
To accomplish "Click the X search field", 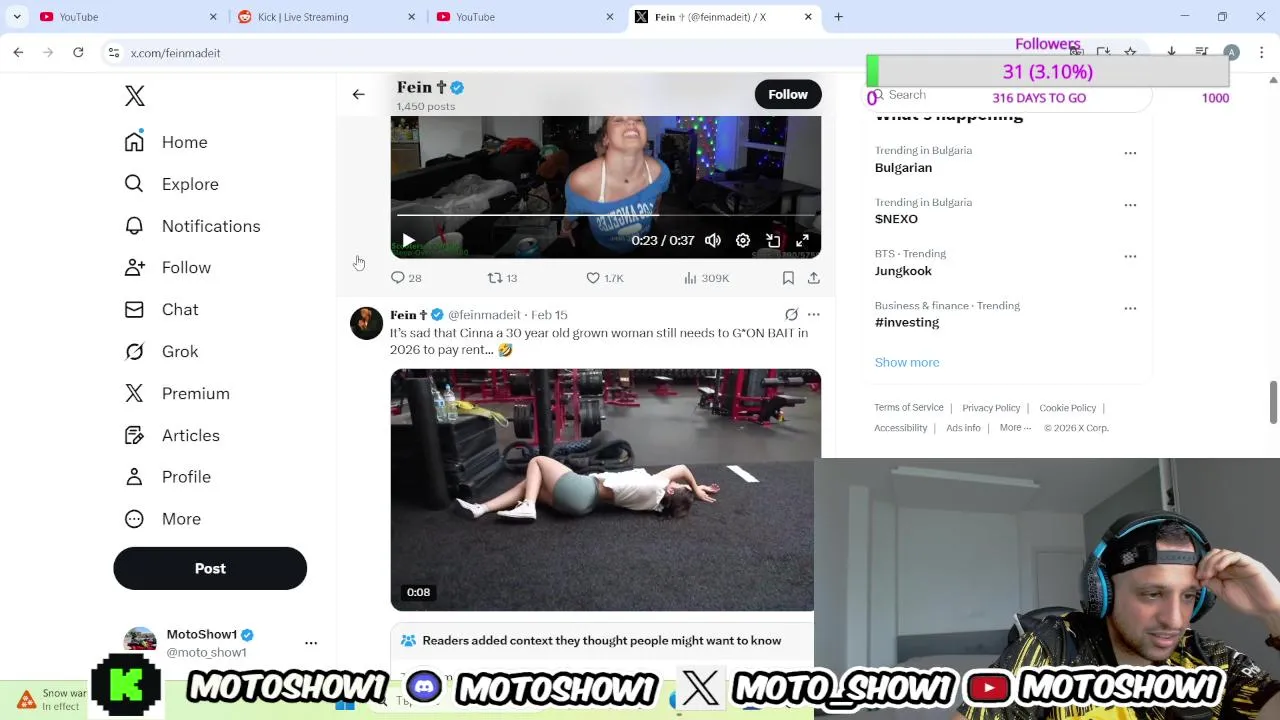I will click(x=1010, y=95).
